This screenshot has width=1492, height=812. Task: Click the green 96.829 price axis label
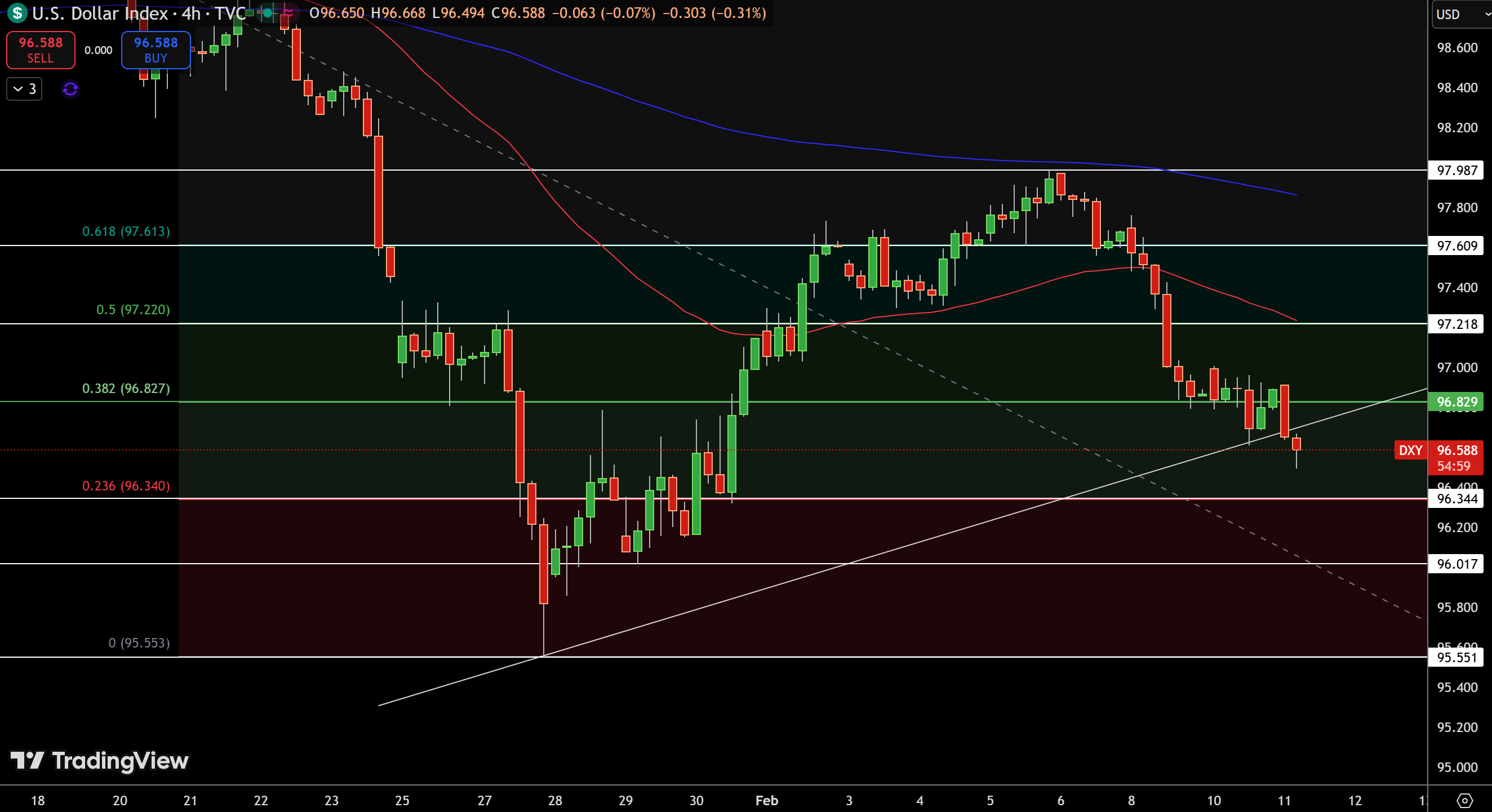click(1456, 401)
